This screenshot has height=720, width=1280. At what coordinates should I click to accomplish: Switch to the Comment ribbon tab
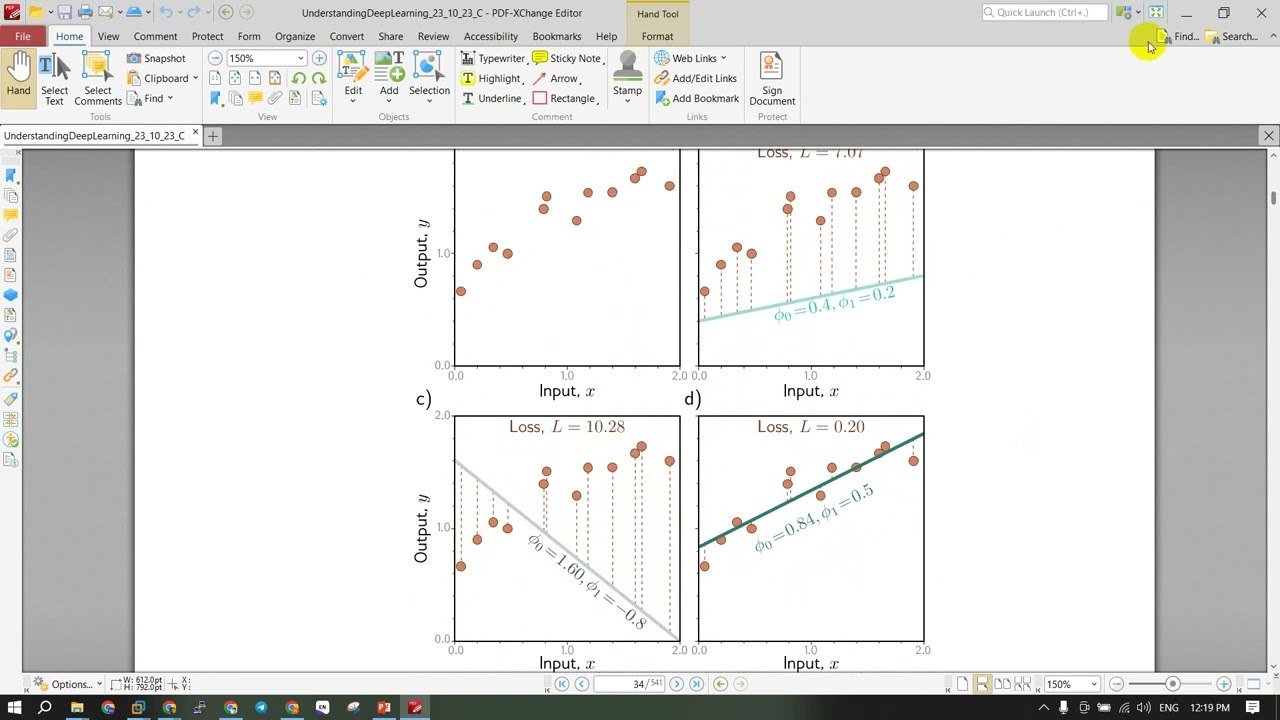[155, 36]
